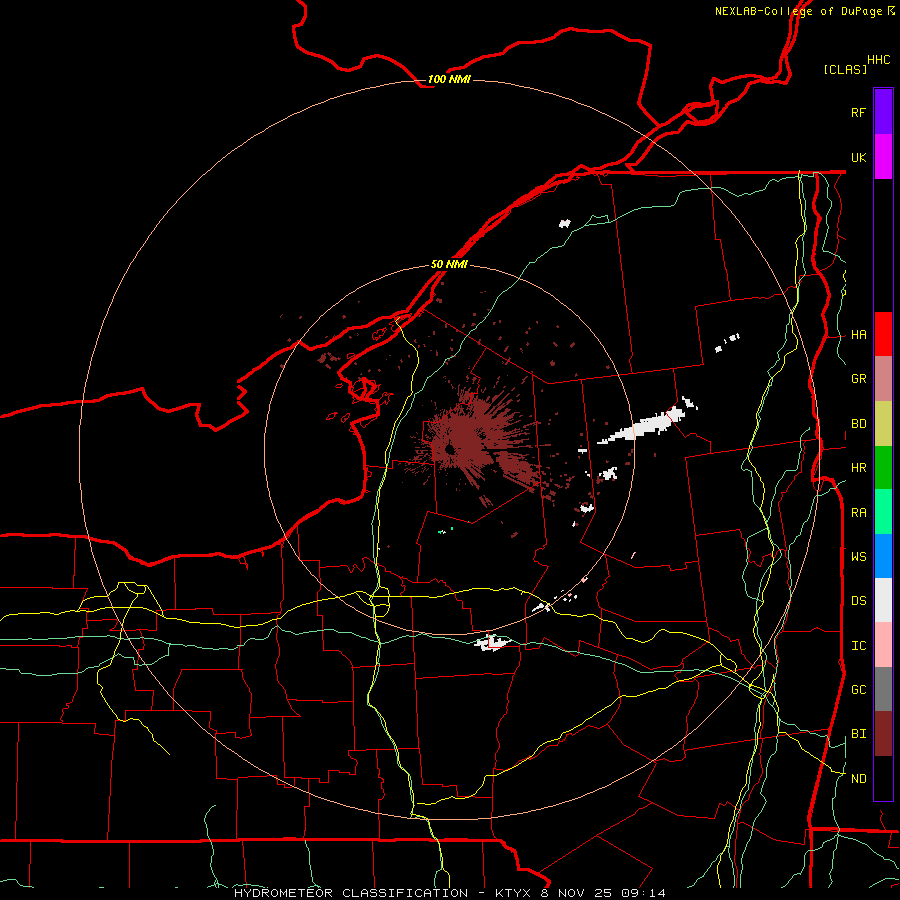Click the RA legend label
This screenshot has width=900, height=900.
[x=858, y=513]
